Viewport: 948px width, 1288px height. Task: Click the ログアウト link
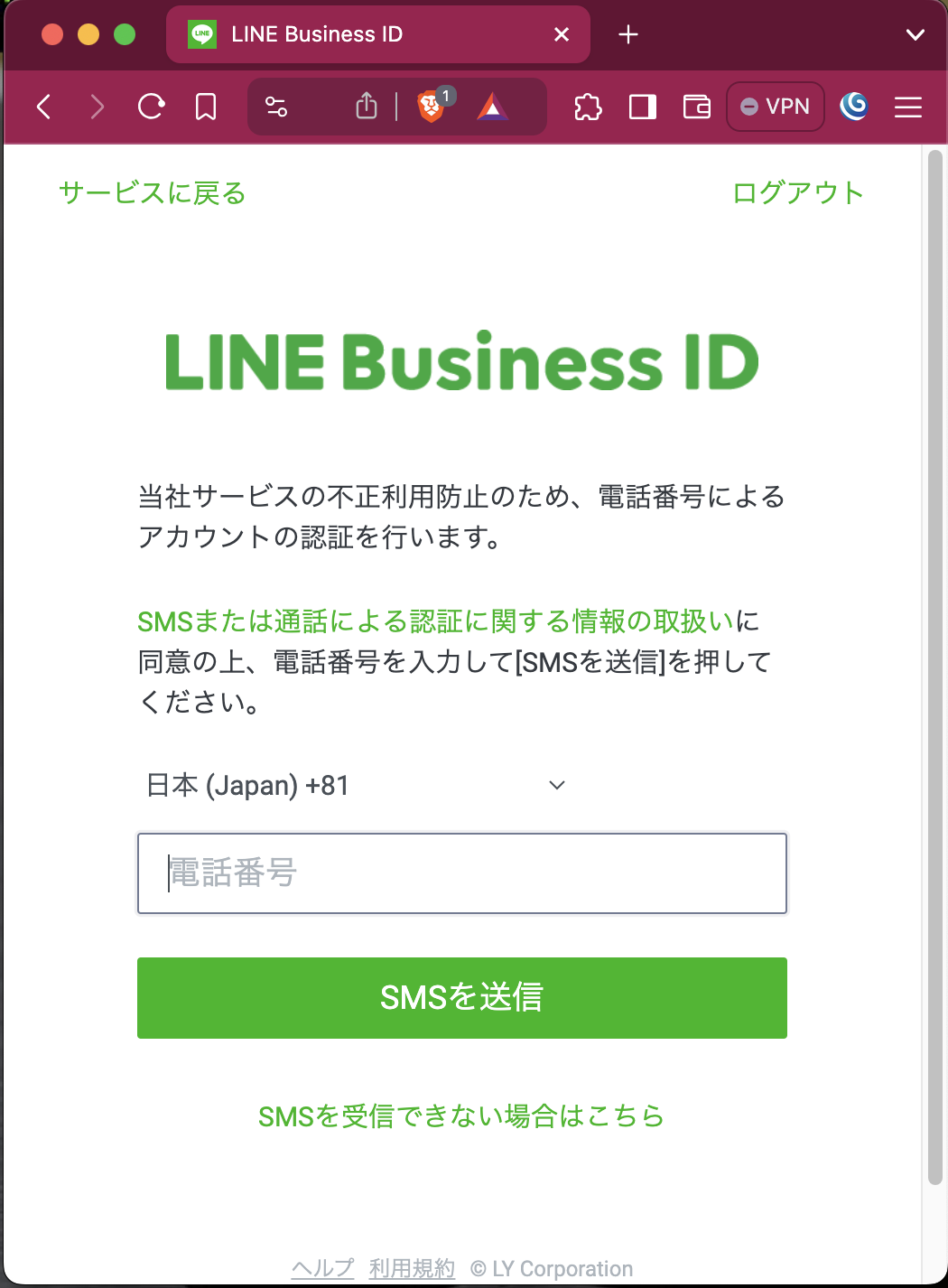click(x=798, y=192)
